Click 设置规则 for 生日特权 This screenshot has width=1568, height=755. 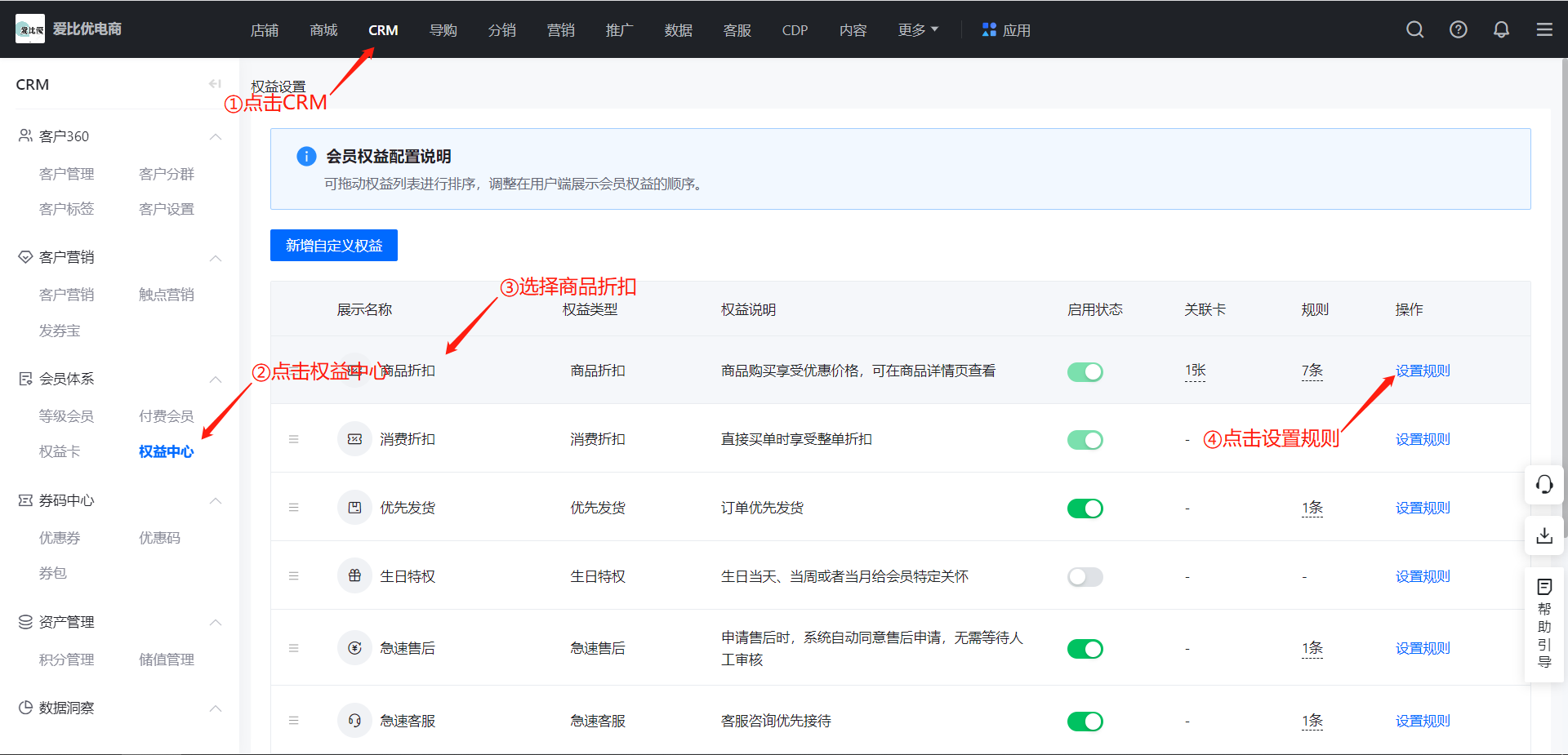click(x=1423, y=576)
